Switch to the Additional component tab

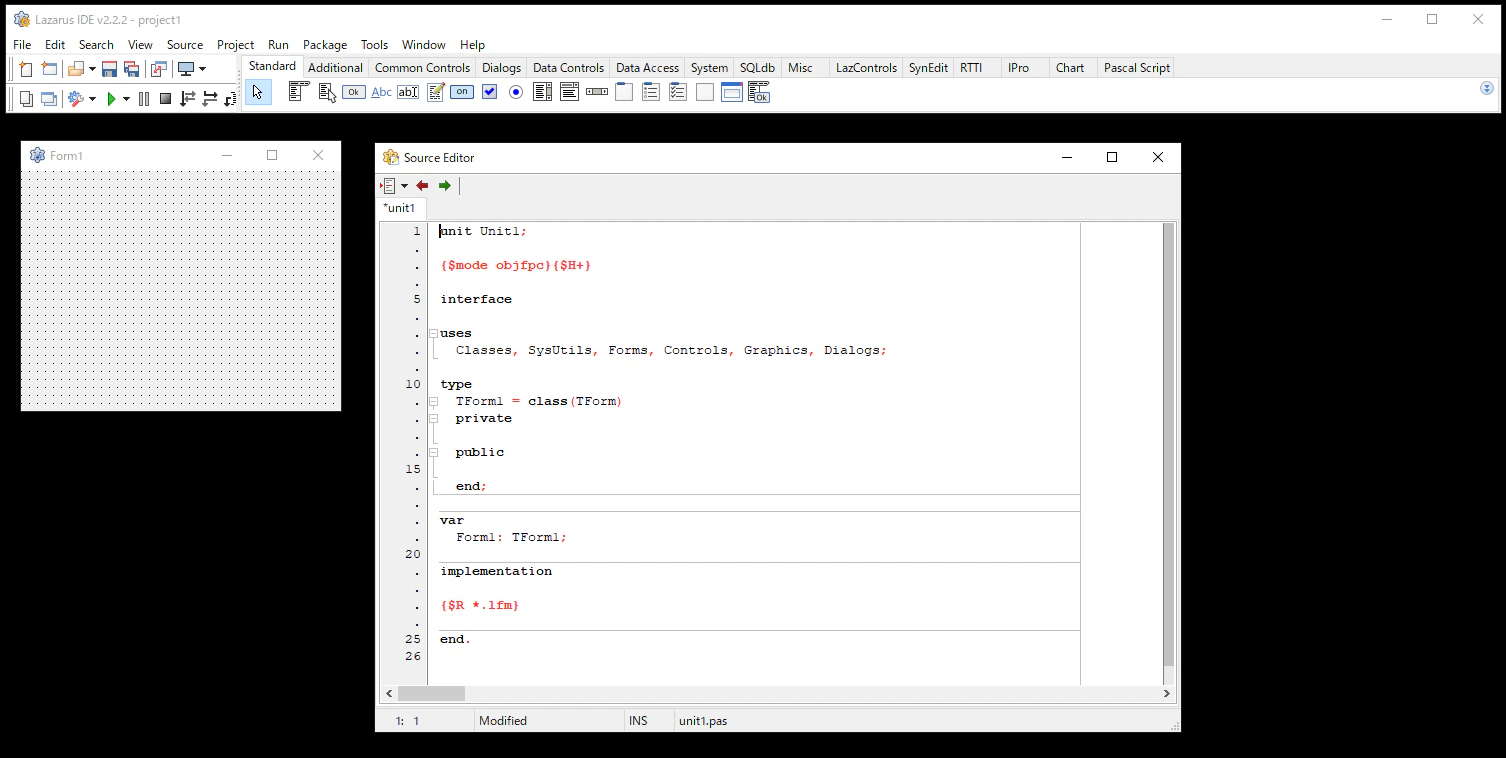[x=335, y=68]
